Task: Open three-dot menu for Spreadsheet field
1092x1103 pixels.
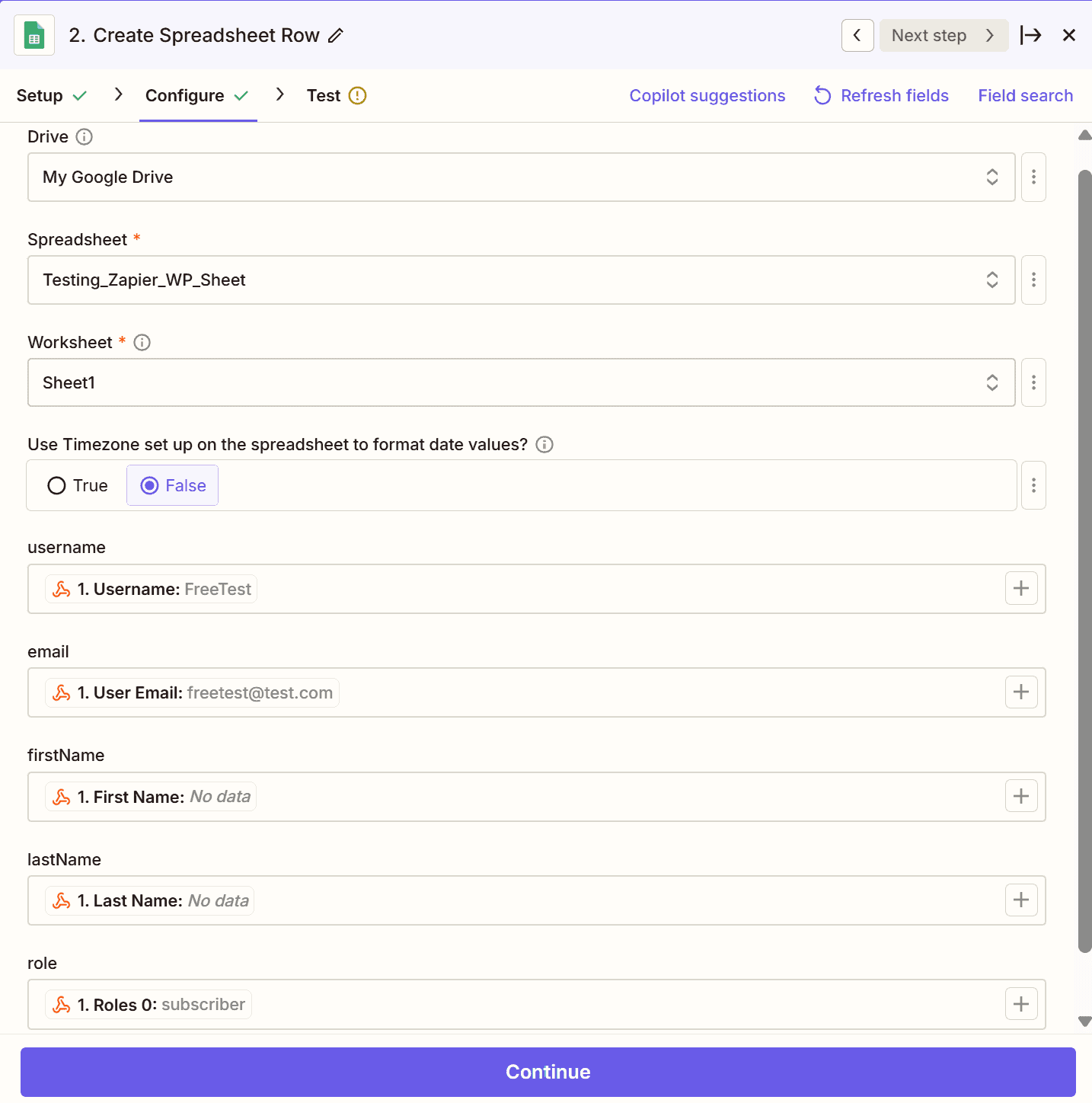Action: pos(1033,280)
